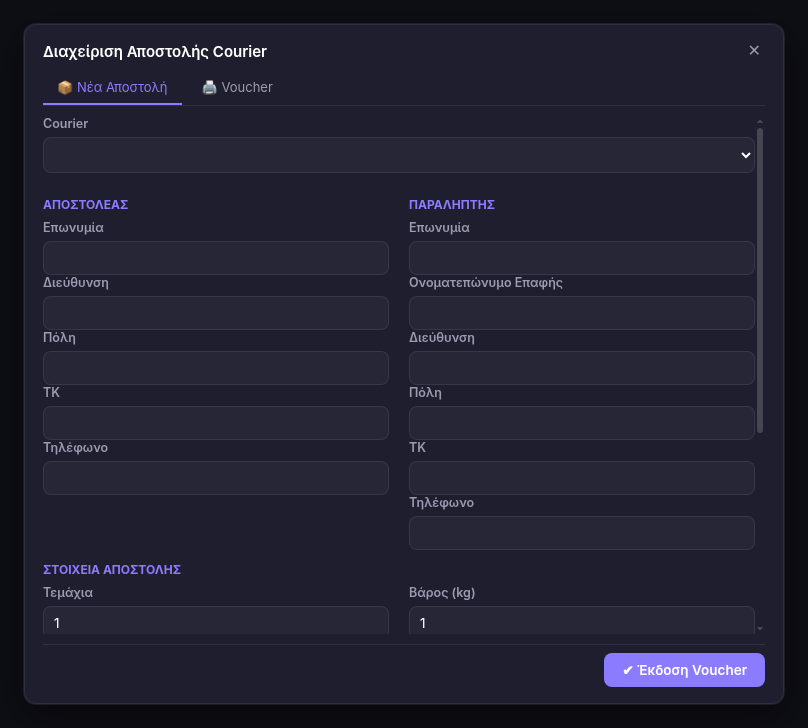
Task: Focus the sender Τηλέφωνο field
Action: pyautogui.click(x=216, y=478)
